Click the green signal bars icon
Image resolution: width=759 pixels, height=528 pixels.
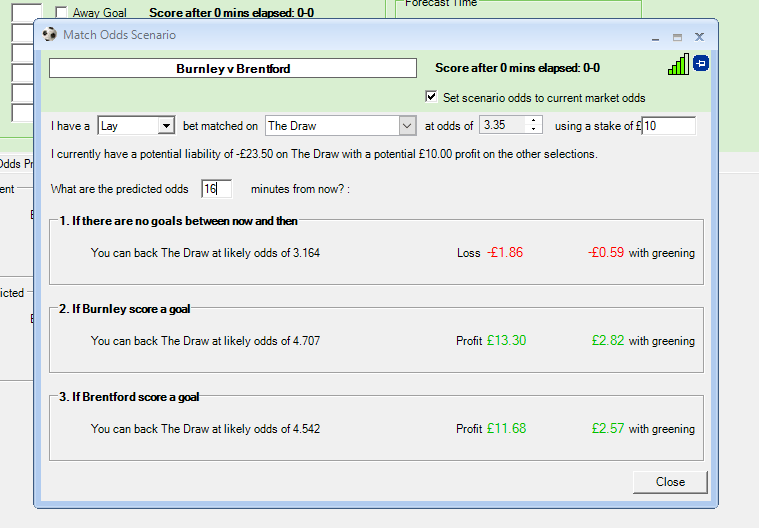click(678, 65)
